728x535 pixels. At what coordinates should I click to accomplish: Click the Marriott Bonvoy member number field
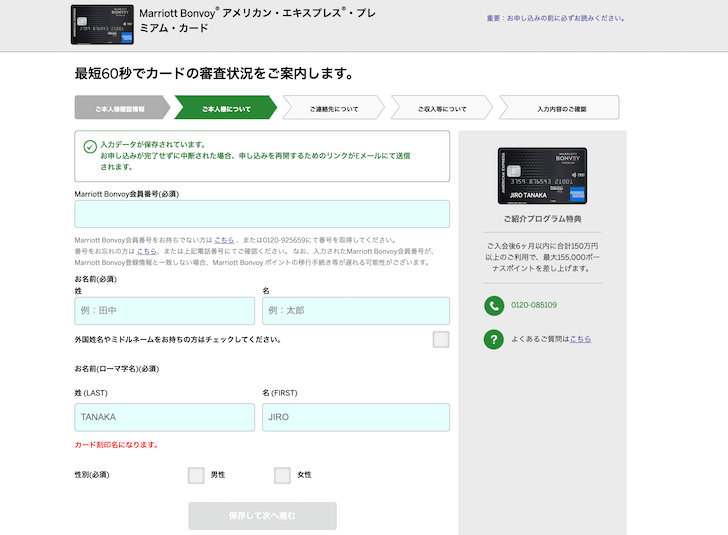(x=262, y=214)
